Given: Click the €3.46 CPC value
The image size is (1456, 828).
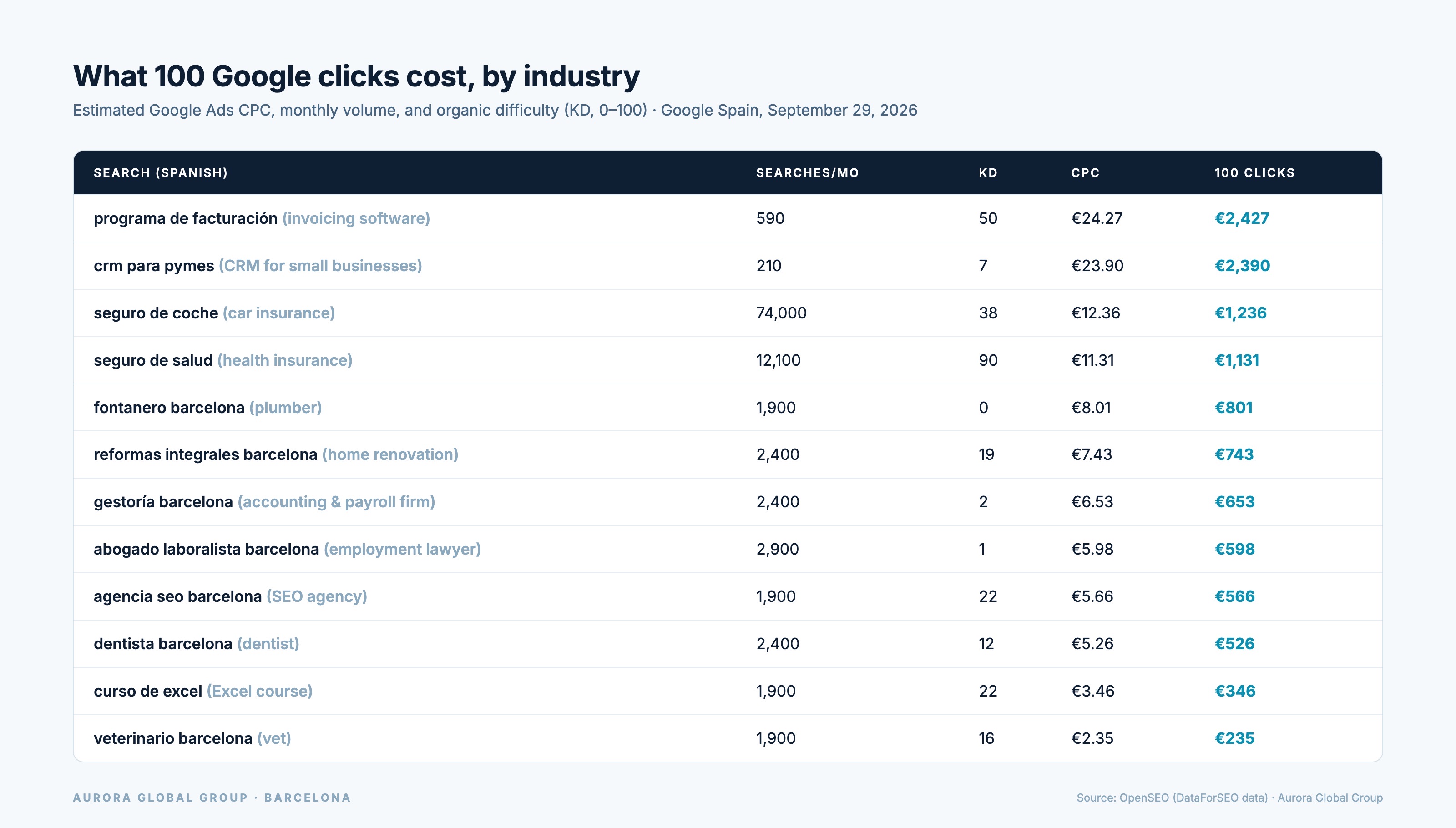Looking at the screenshot, I should 1092,691.
